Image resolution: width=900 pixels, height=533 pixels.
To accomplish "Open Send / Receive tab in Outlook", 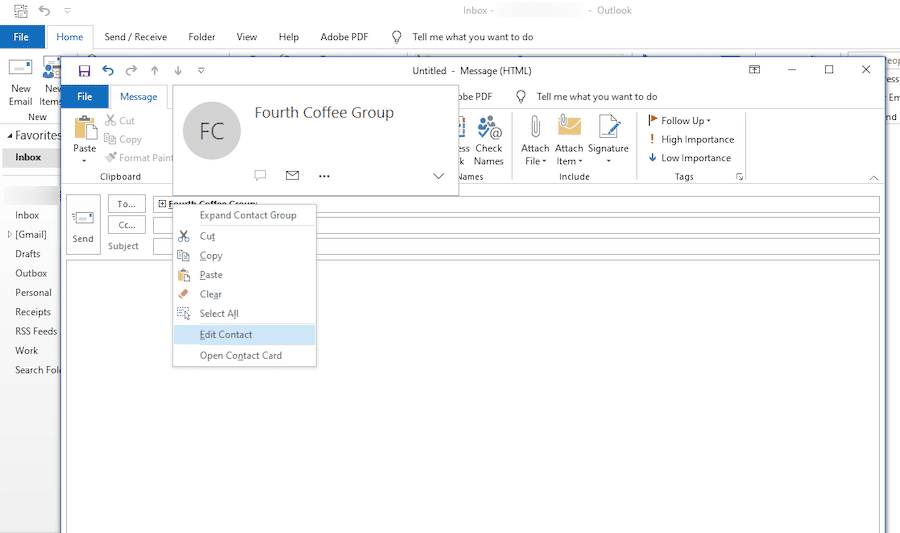I will click(135, 37).
